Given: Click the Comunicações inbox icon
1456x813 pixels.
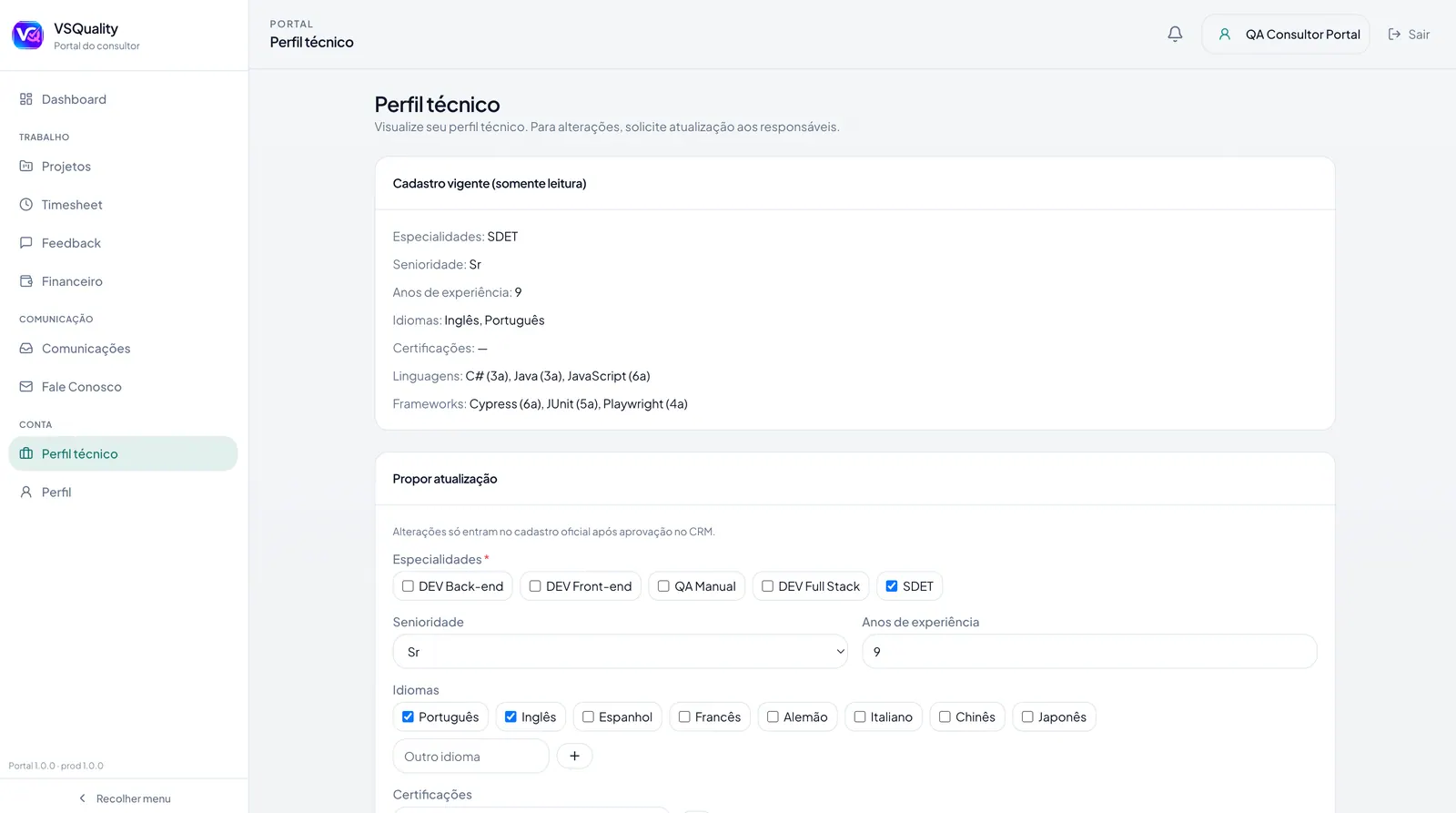Looking at the screenshot, I should point(26,349).
